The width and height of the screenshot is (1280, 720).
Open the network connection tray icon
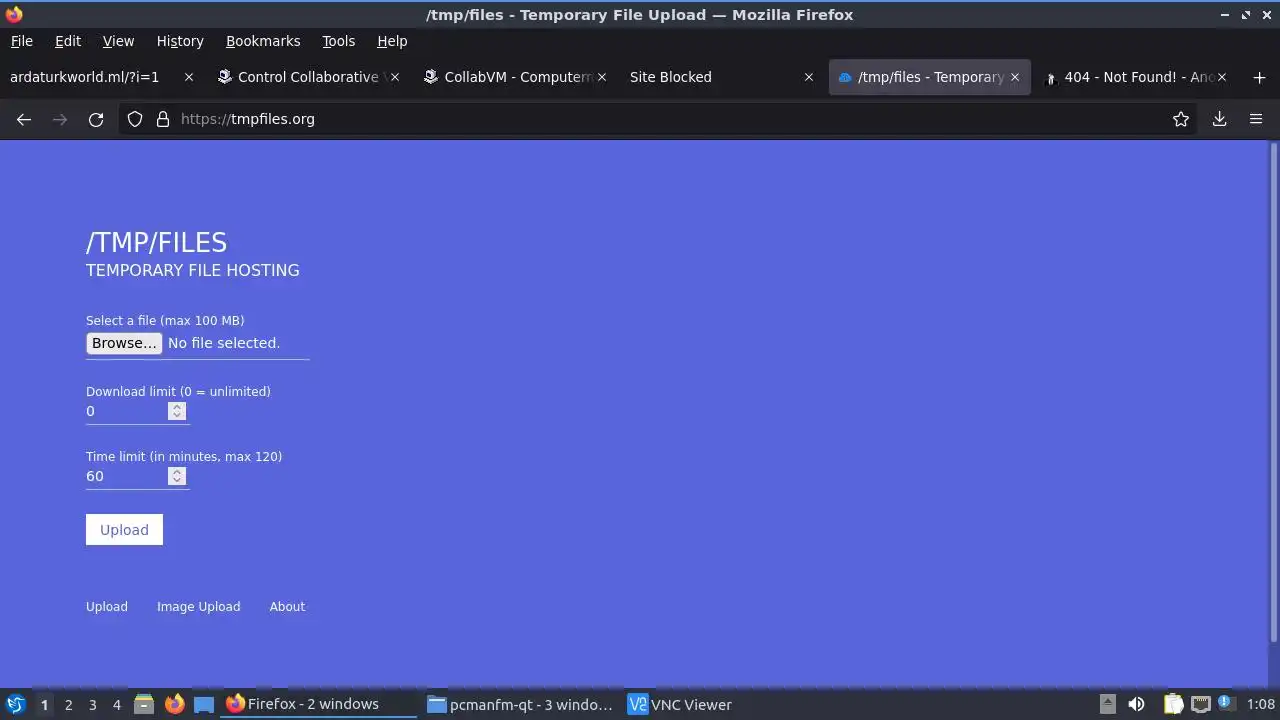click(1201, 705)
